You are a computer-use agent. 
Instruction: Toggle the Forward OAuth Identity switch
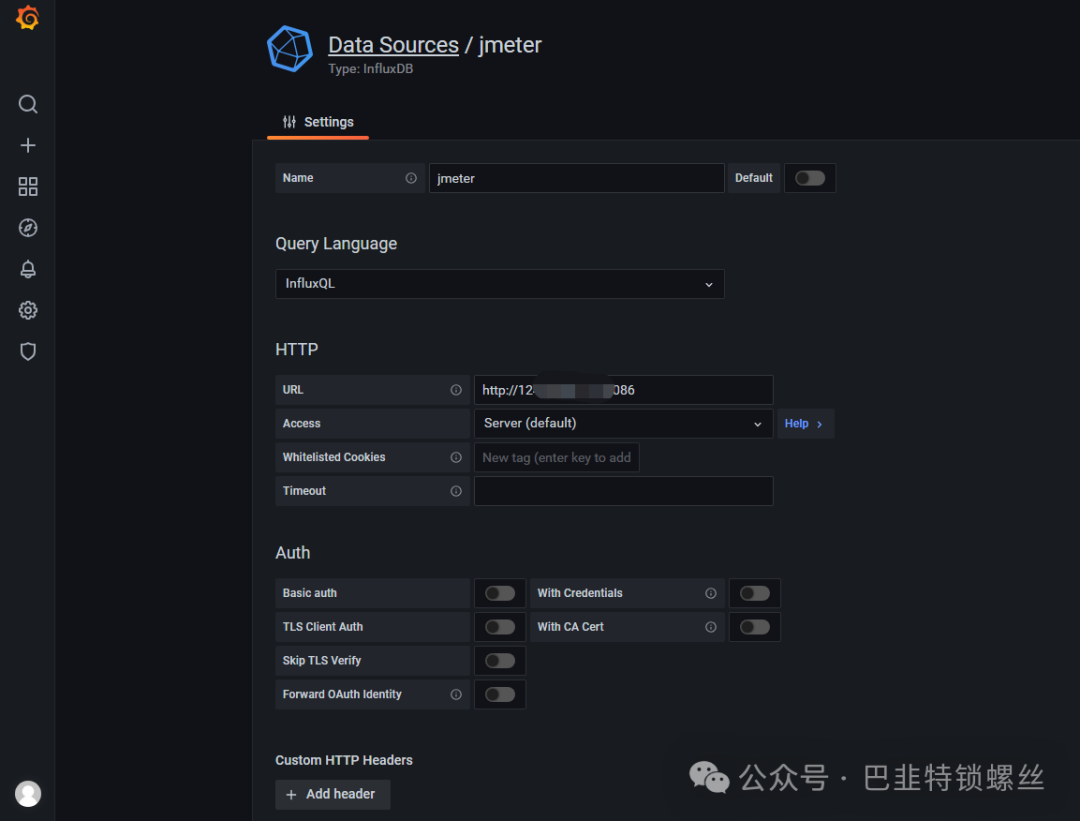click(500, 694)
